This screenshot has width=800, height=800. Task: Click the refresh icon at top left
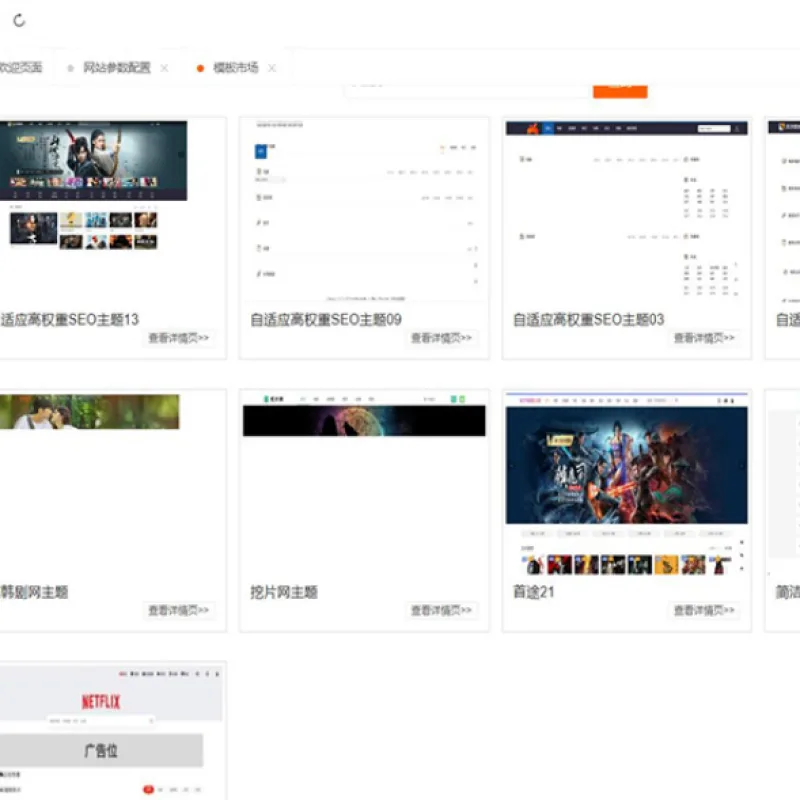(19, 20)
